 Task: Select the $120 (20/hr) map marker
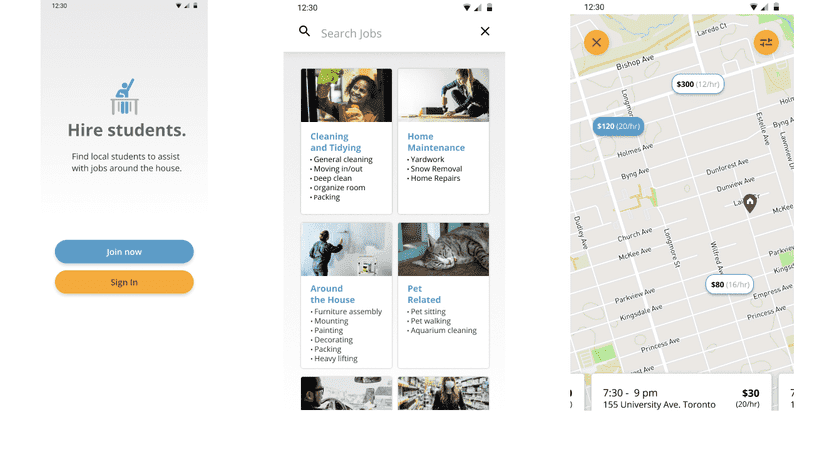tap(618, 127)
